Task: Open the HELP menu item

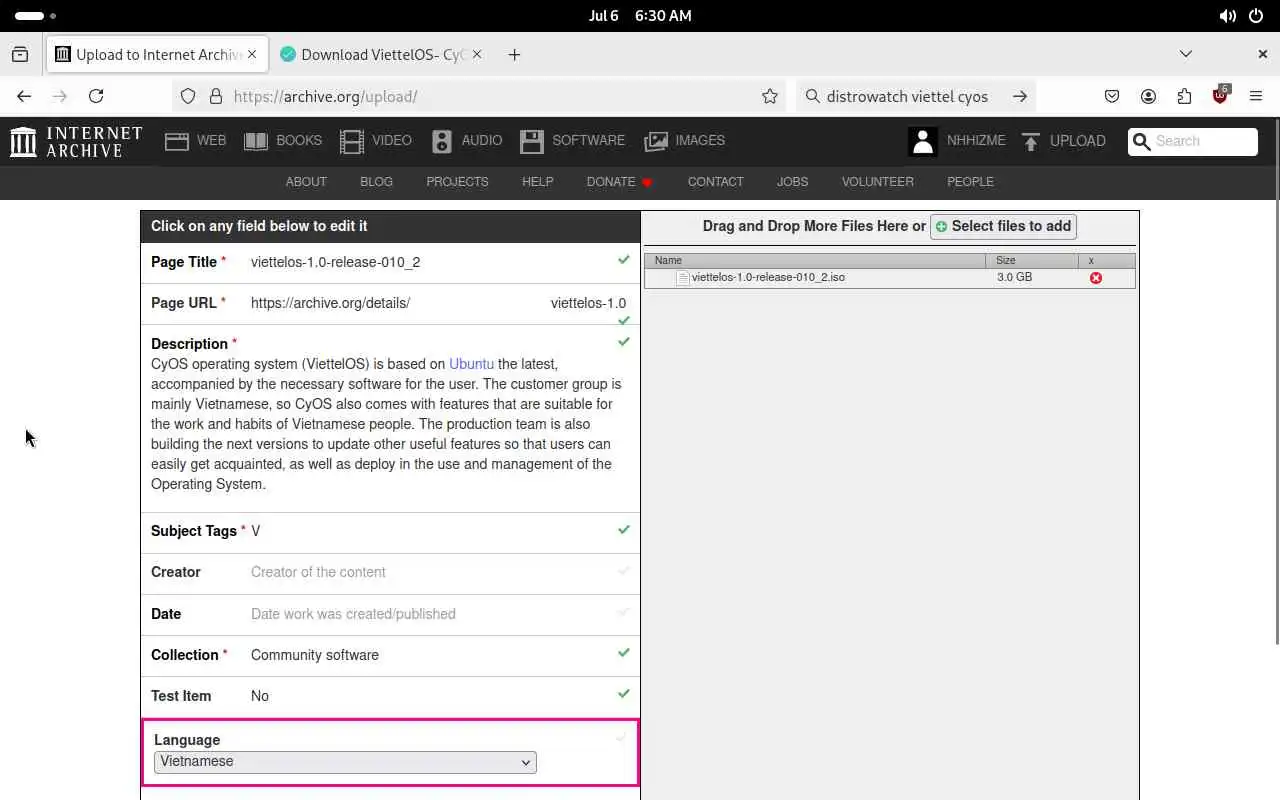Action: coord(537,182)
